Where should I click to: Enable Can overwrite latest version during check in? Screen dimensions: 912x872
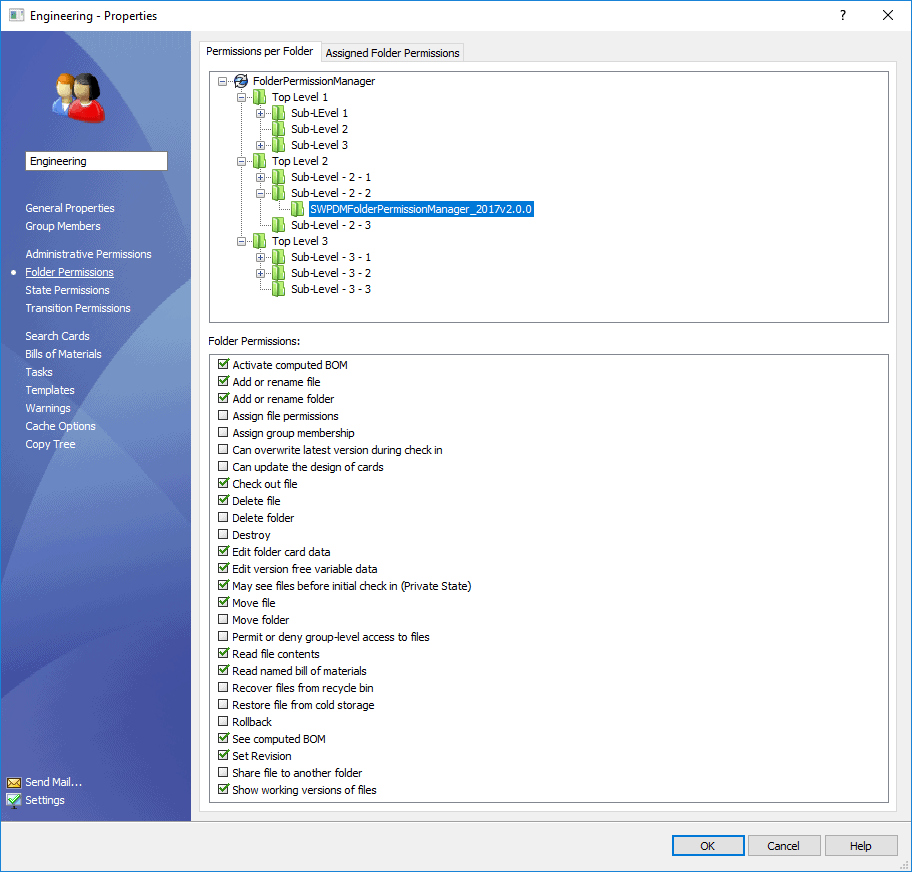[223, 449]
